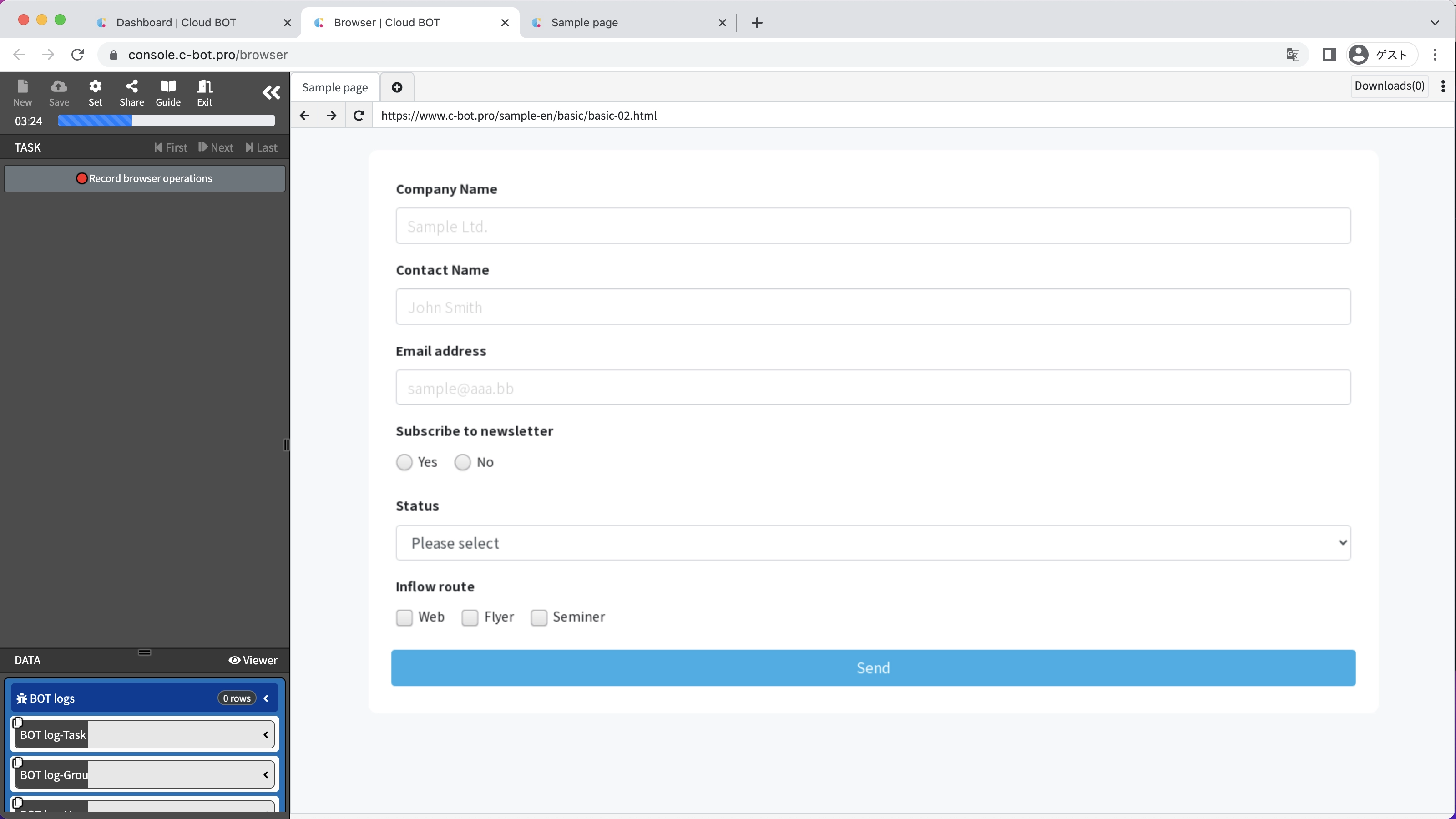Expand the BOT logs group chevron
This screenshot has height=819, width=1456.
(x=266, y=698)
